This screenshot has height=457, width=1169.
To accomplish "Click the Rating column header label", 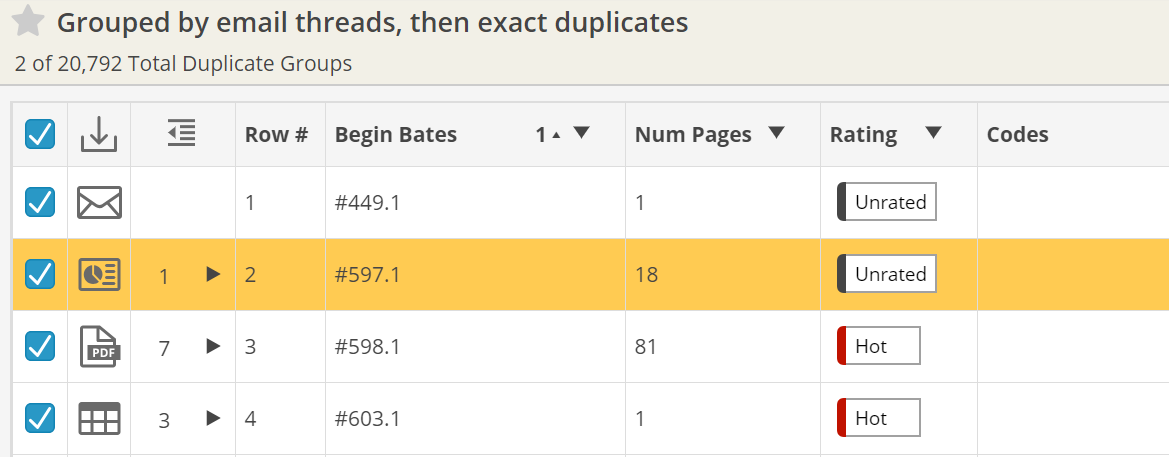I will pos(863,135).
